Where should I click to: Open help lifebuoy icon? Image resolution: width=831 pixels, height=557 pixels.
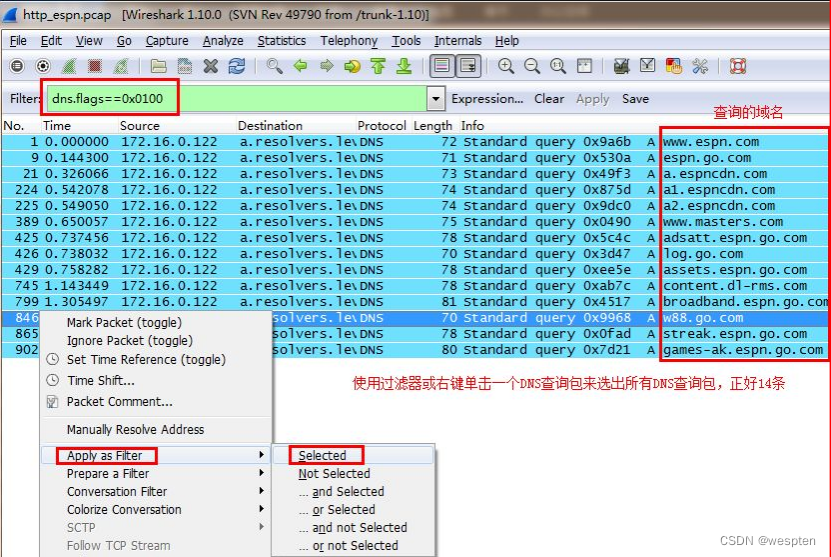(x=738, y=66)
